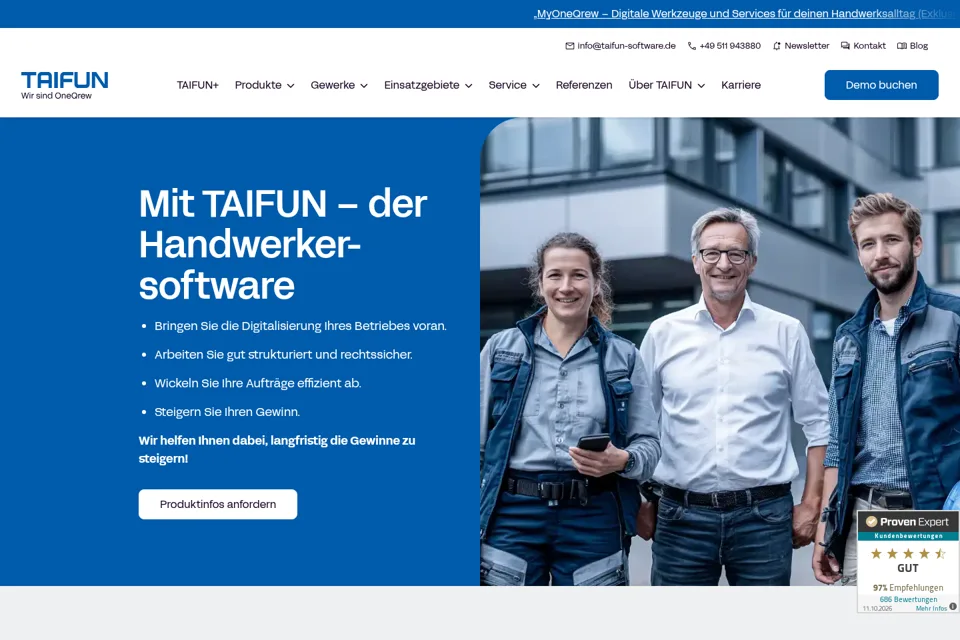
Task: Click the 'Steigern Sie Ihren Gewinn.' bullet
Action: [x=227, y=412]
